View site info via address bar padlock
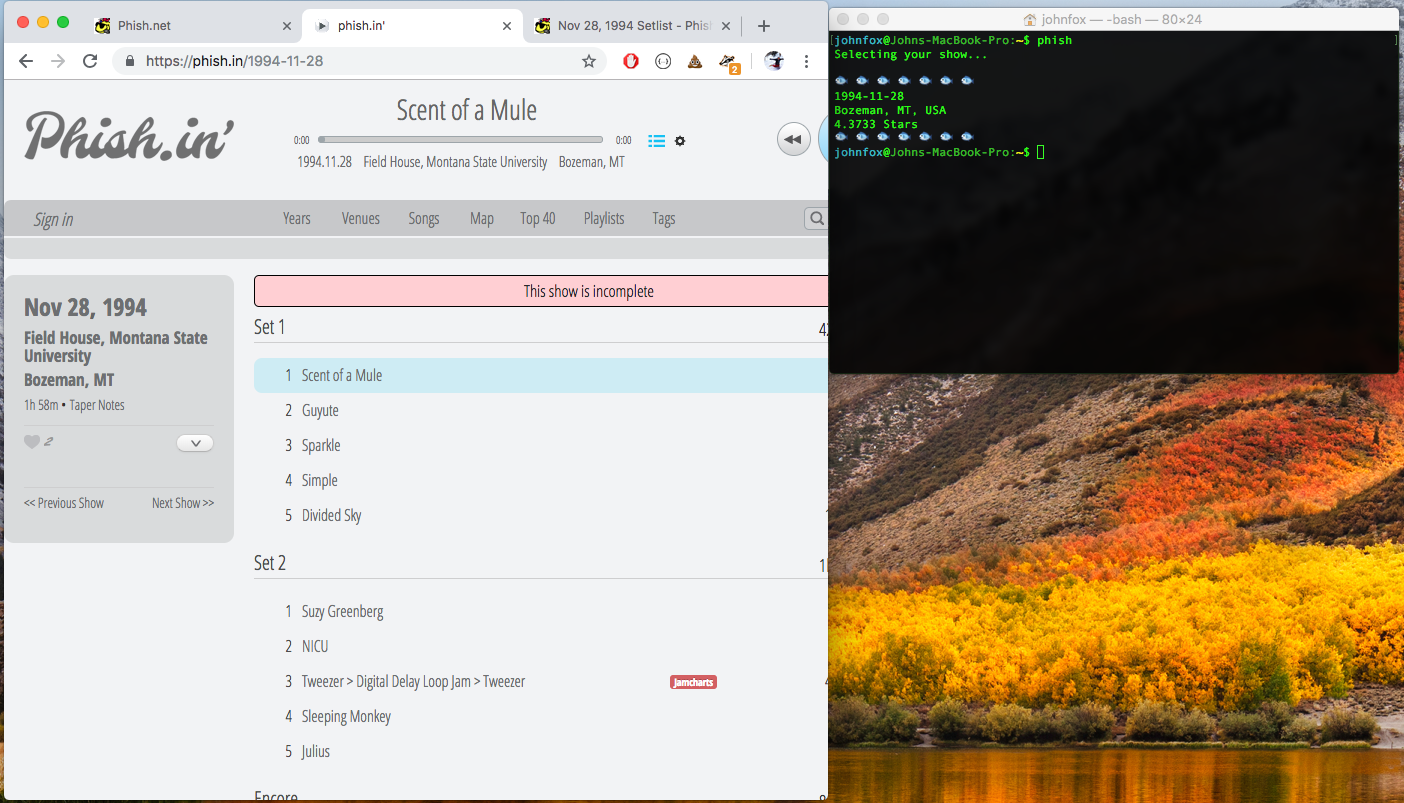The height and width of the screenshot is (803, 1404). point(130,61)
